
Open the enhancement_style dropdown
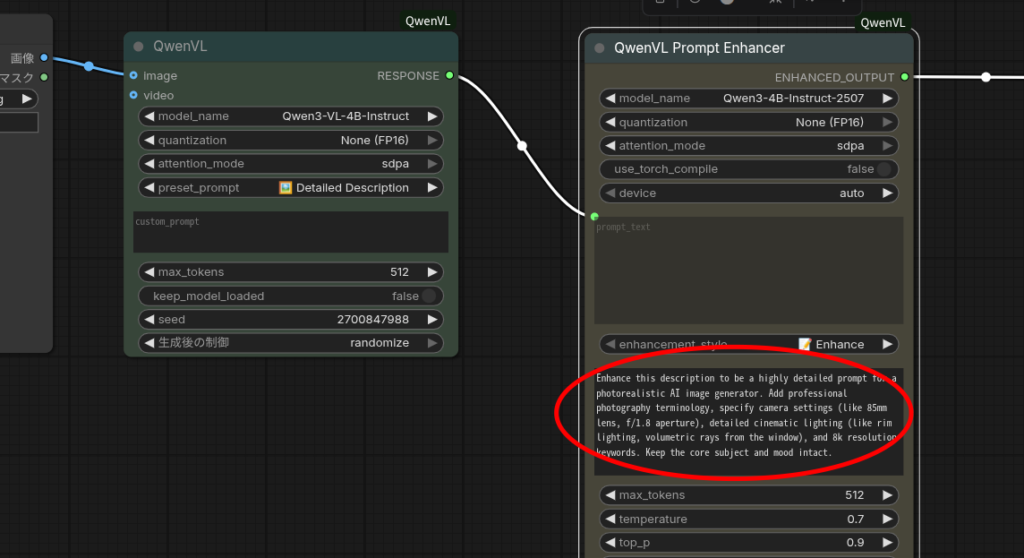pos(748,344)
